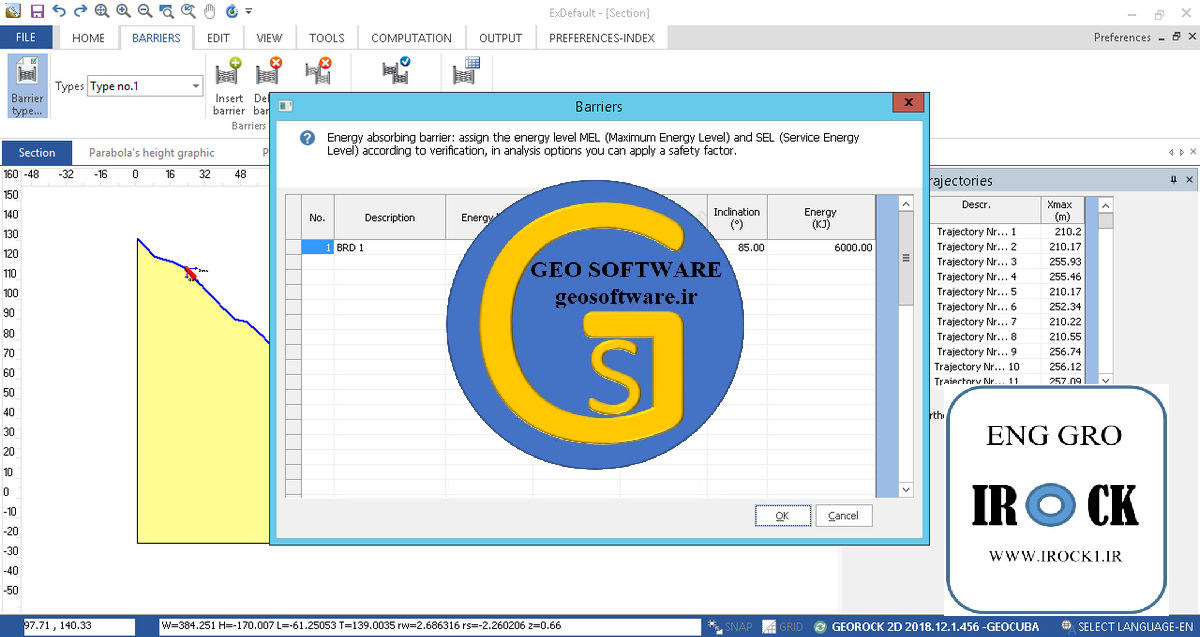Click the barrier verification checkmark icon

(x=396, y=71)
